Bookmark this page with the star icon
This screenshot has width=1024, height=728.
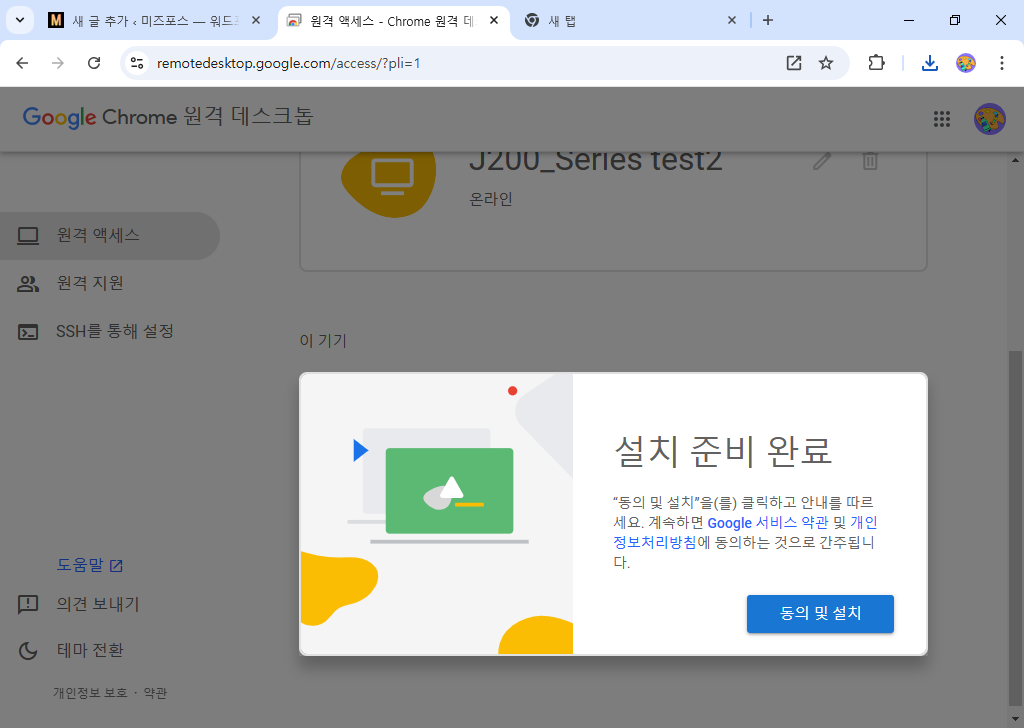(826, 63)
